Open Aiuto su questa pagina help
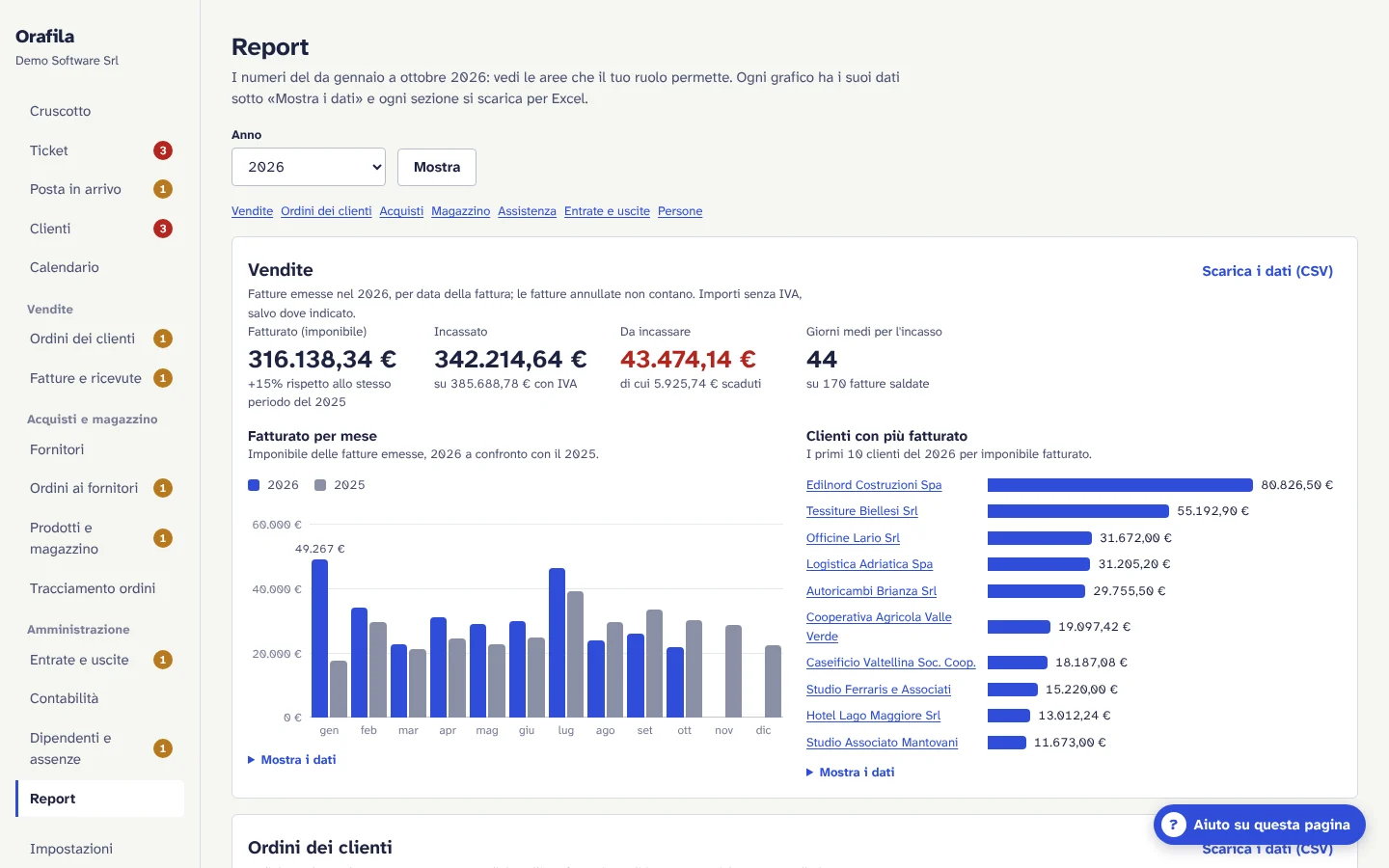 [x=1260, y=825]
